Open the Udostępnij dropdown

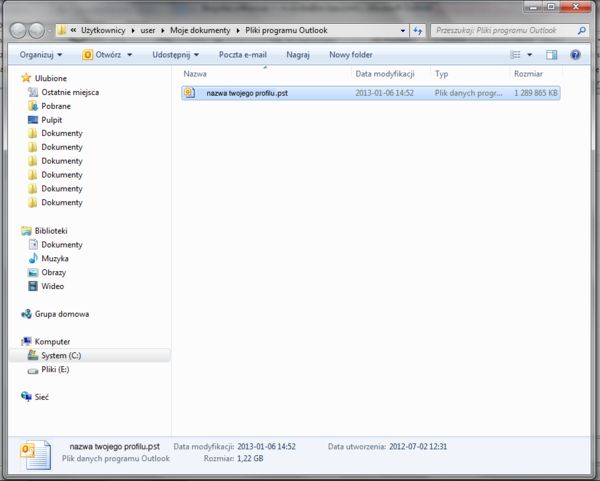point(176,55)
